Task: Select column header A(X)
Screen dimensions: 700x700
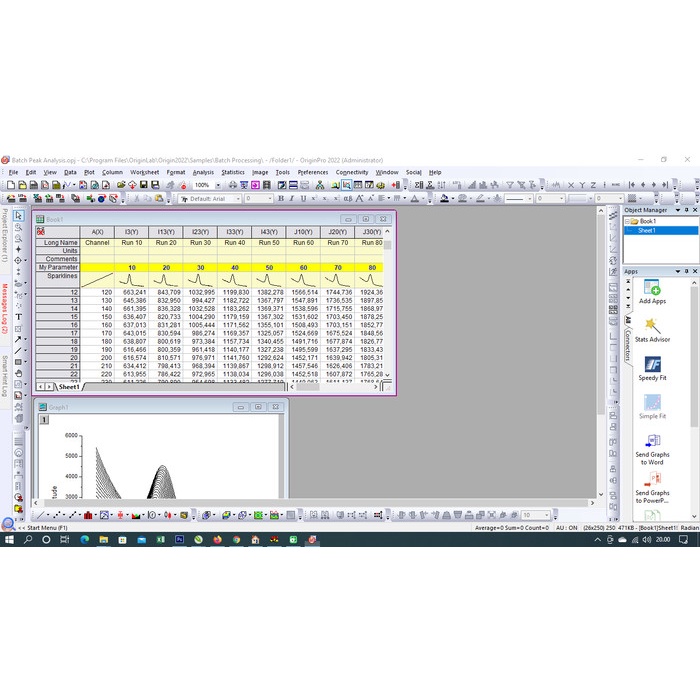Action: [x=97, y=232]
